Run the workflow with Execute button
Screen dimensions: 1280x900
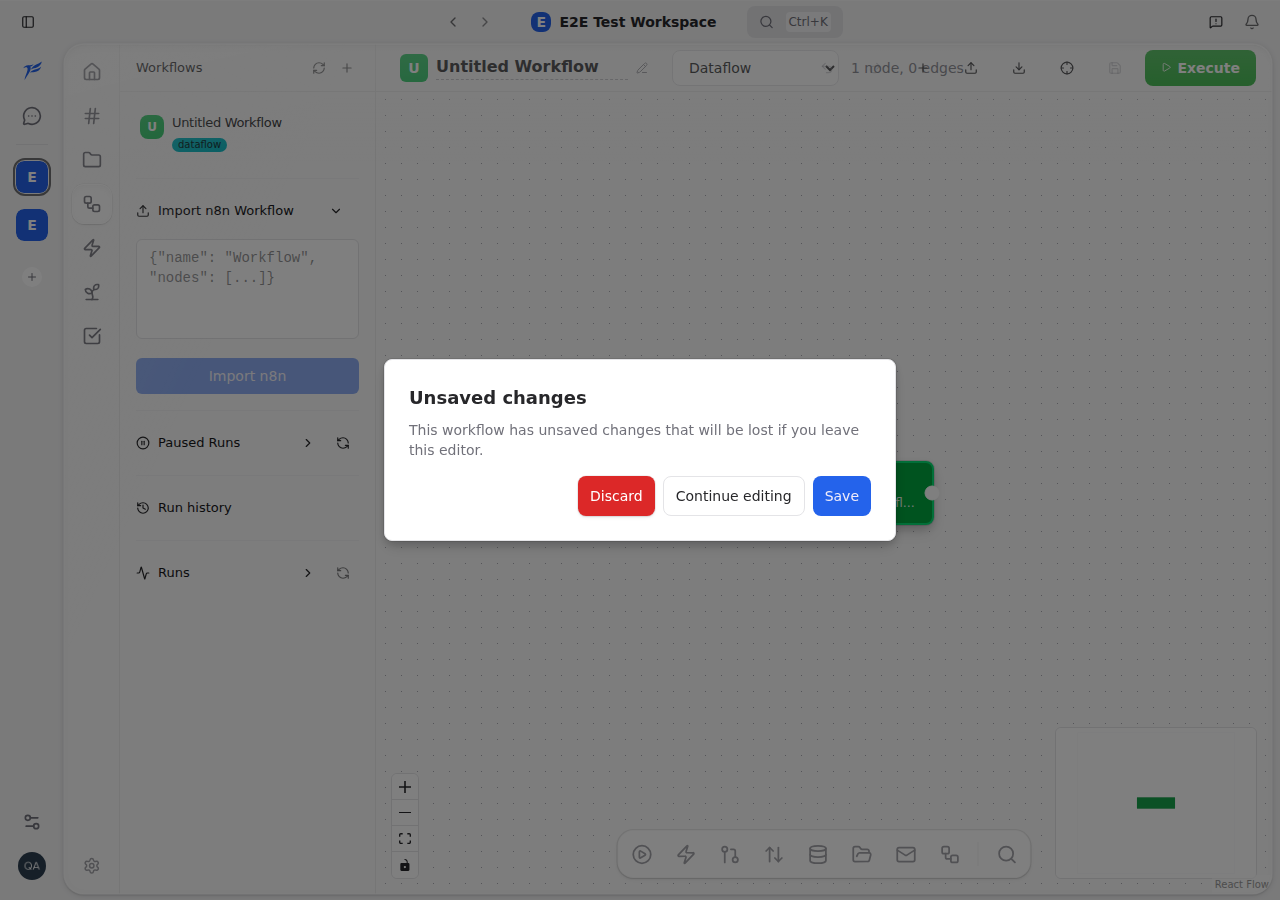(x=1200, y=68)
